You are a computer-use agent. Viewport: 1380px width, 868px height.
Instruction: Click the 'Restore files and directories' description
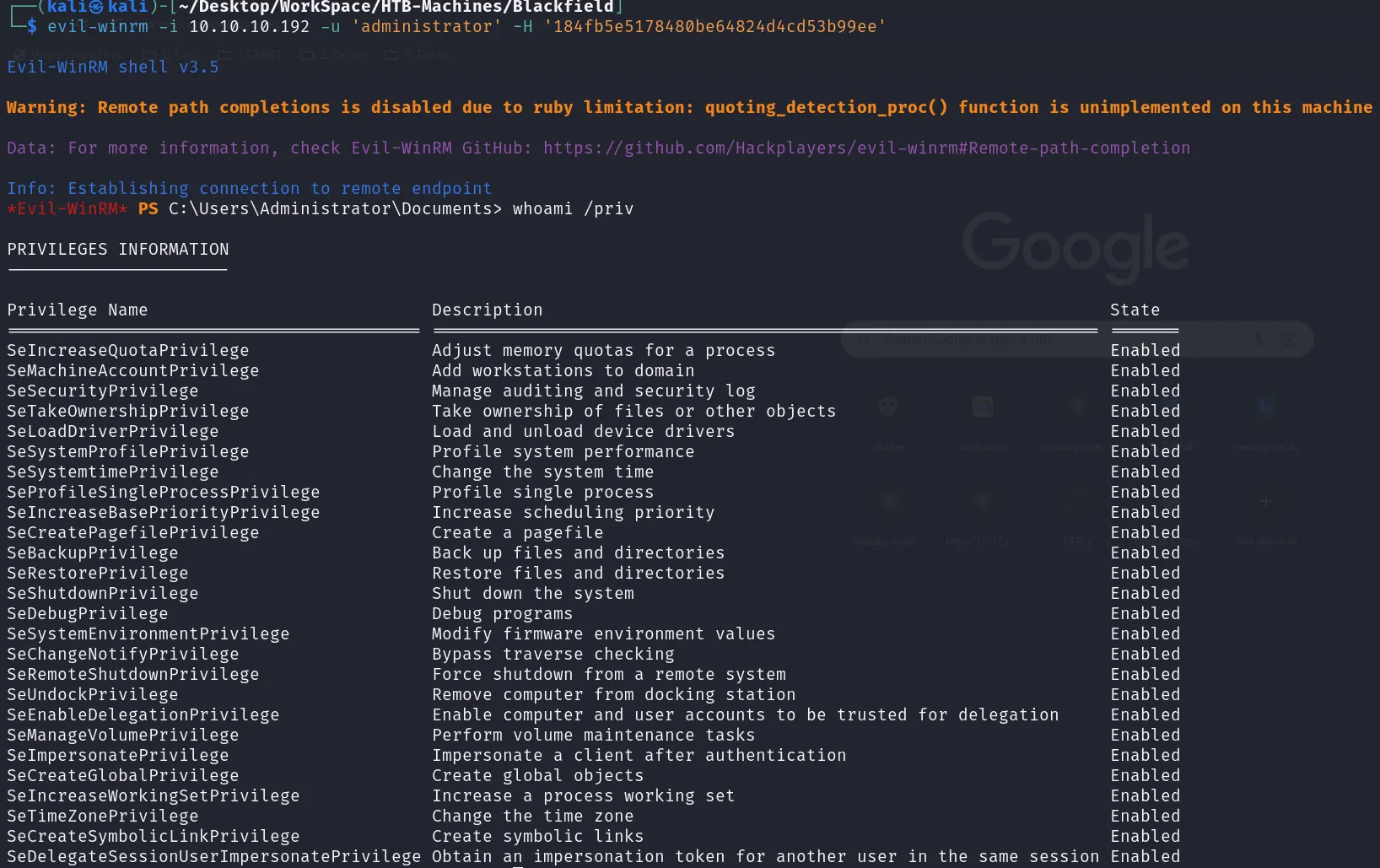pos(578,574)
